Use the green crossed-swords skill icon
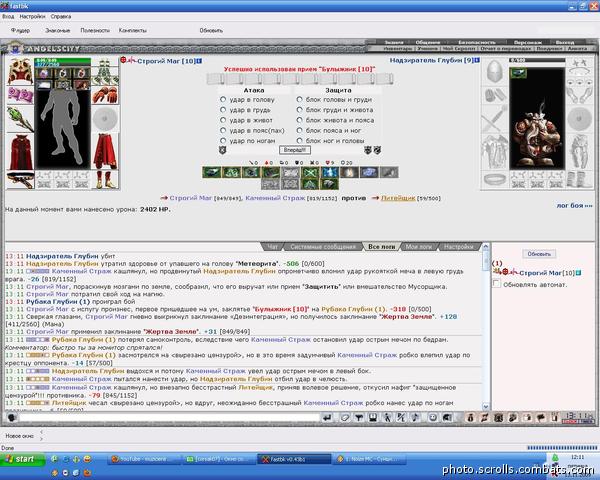The image size is (600, 480). [x=310, y=172]
